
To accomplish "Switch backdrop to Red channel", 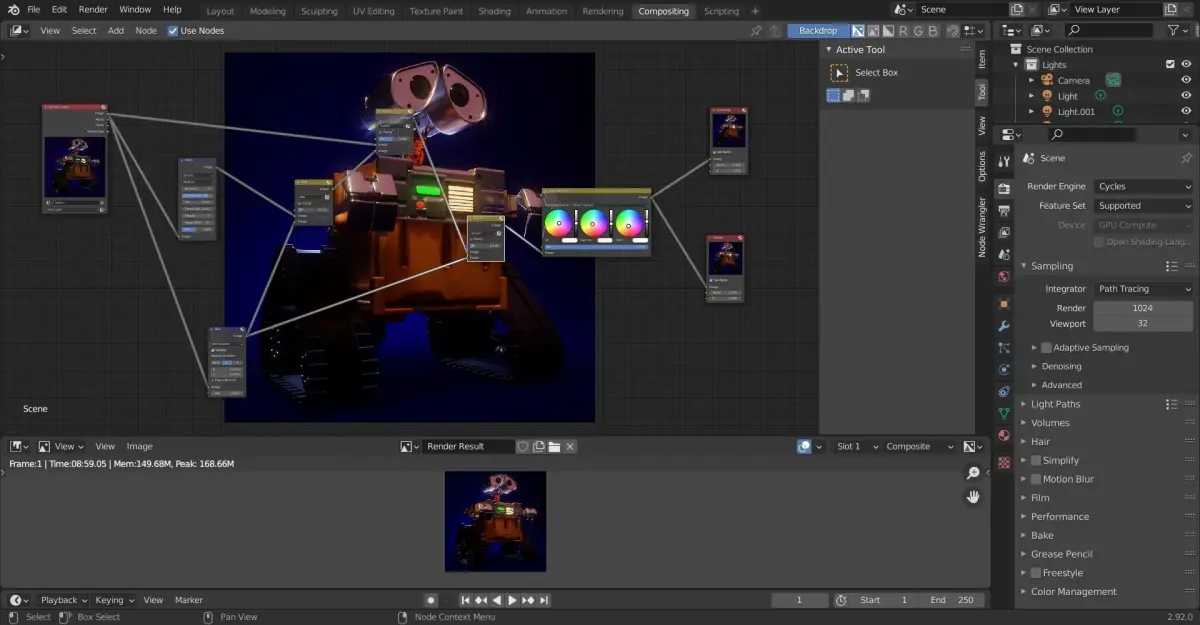I will (x=903, y=30).
